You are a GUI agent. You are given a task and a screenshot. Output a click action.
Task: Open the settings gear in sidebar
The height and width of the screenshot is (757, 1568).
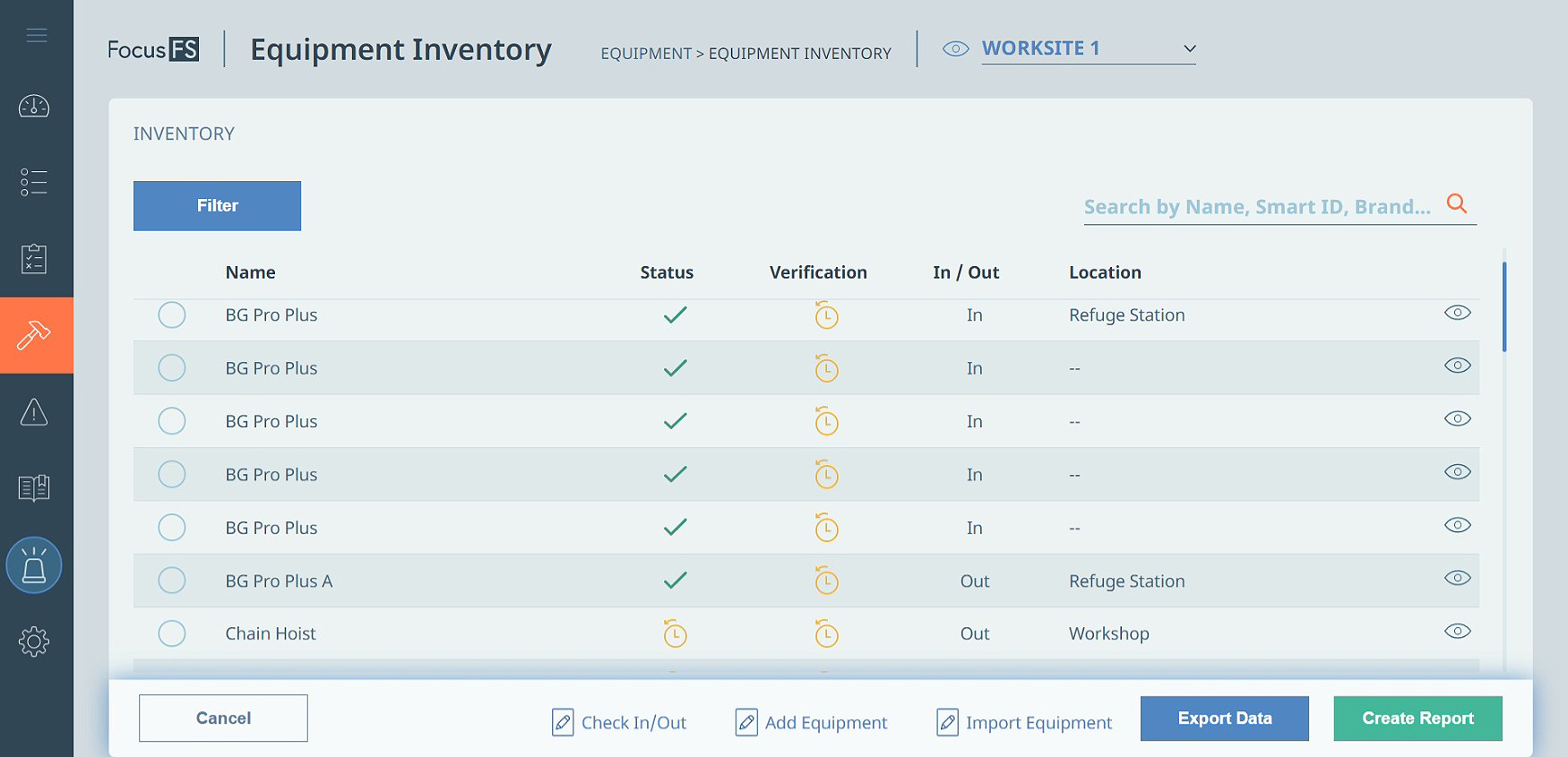coord(34,641)
